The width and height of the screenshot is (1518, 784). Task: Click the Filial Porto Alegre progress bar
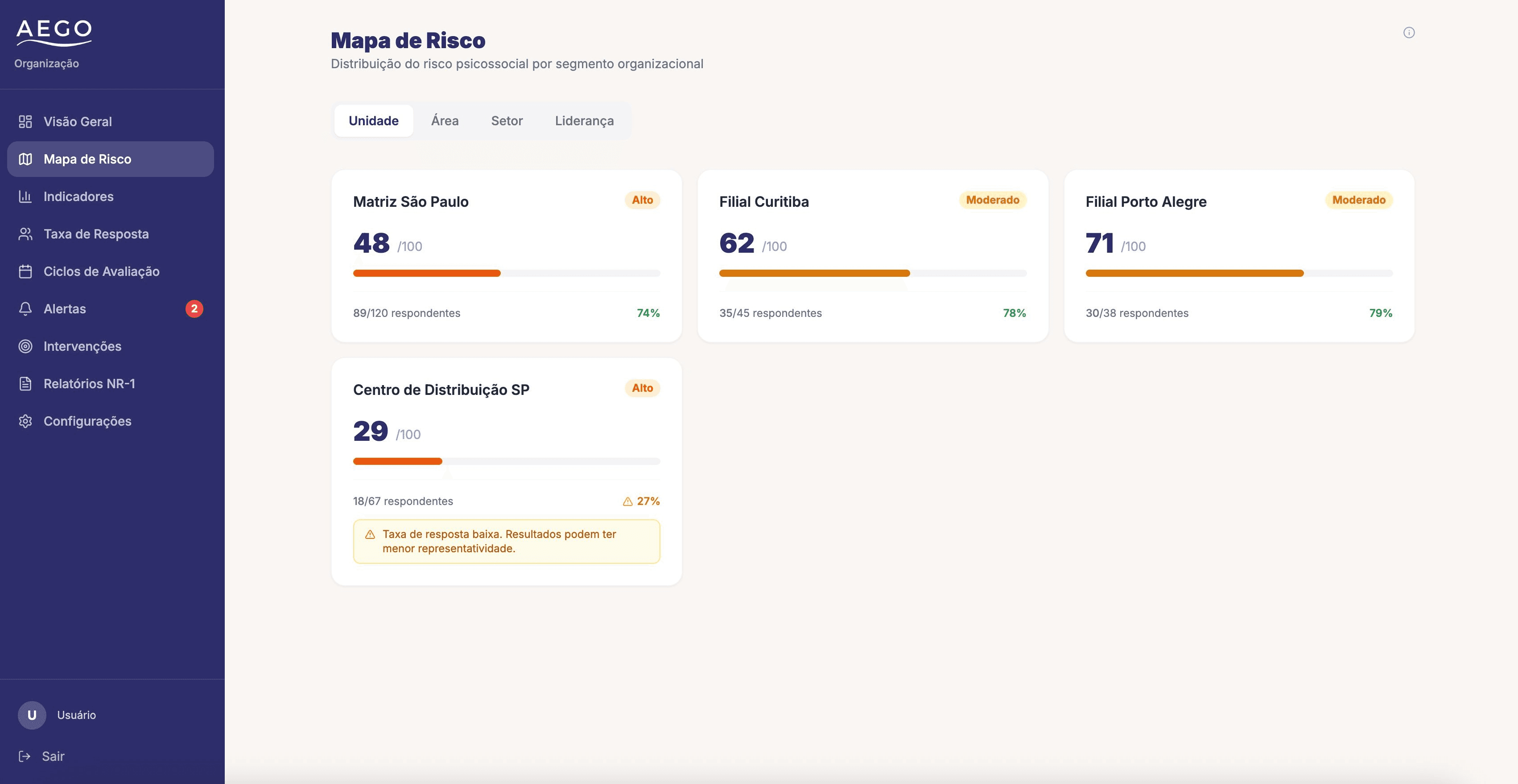(x=1239, y=273)
